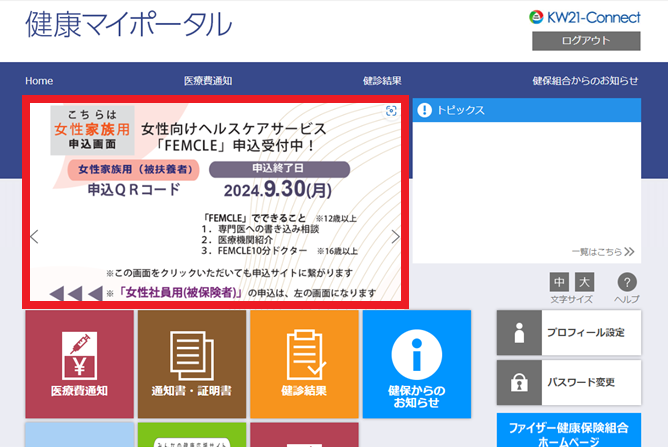Screen dimensions: 668x447
Task: Click the 文字サイズ label
Action: click(x=571, y=300)
